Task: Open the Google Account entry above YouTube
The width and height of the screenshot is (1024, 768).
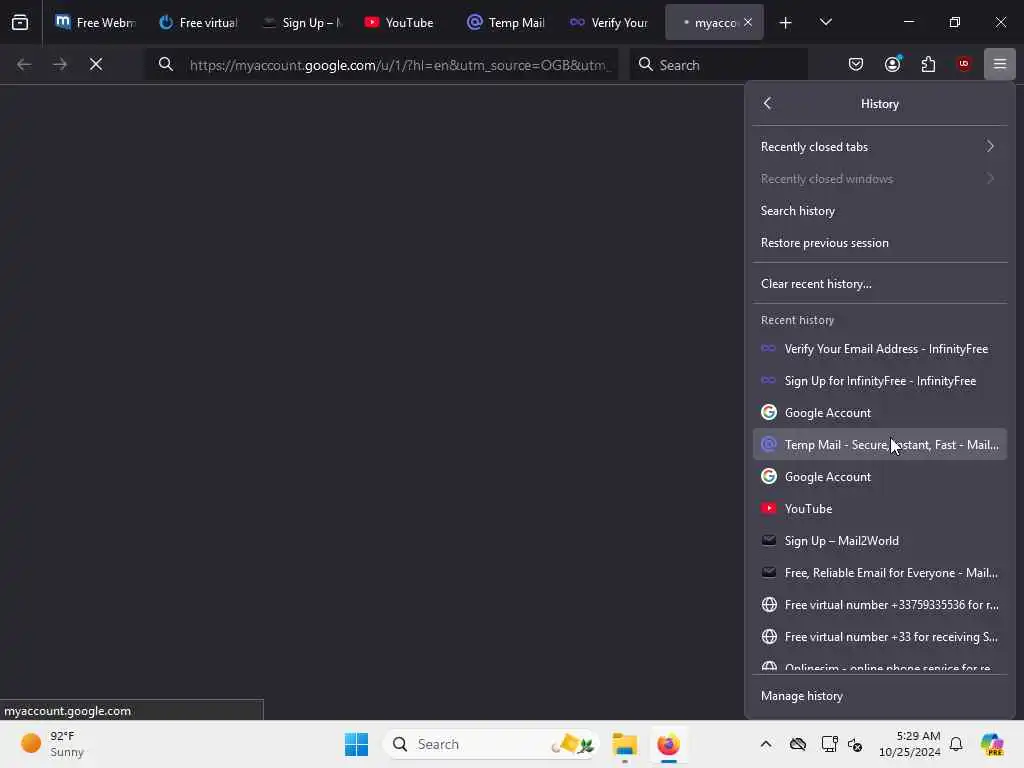Action: point(880,477)
